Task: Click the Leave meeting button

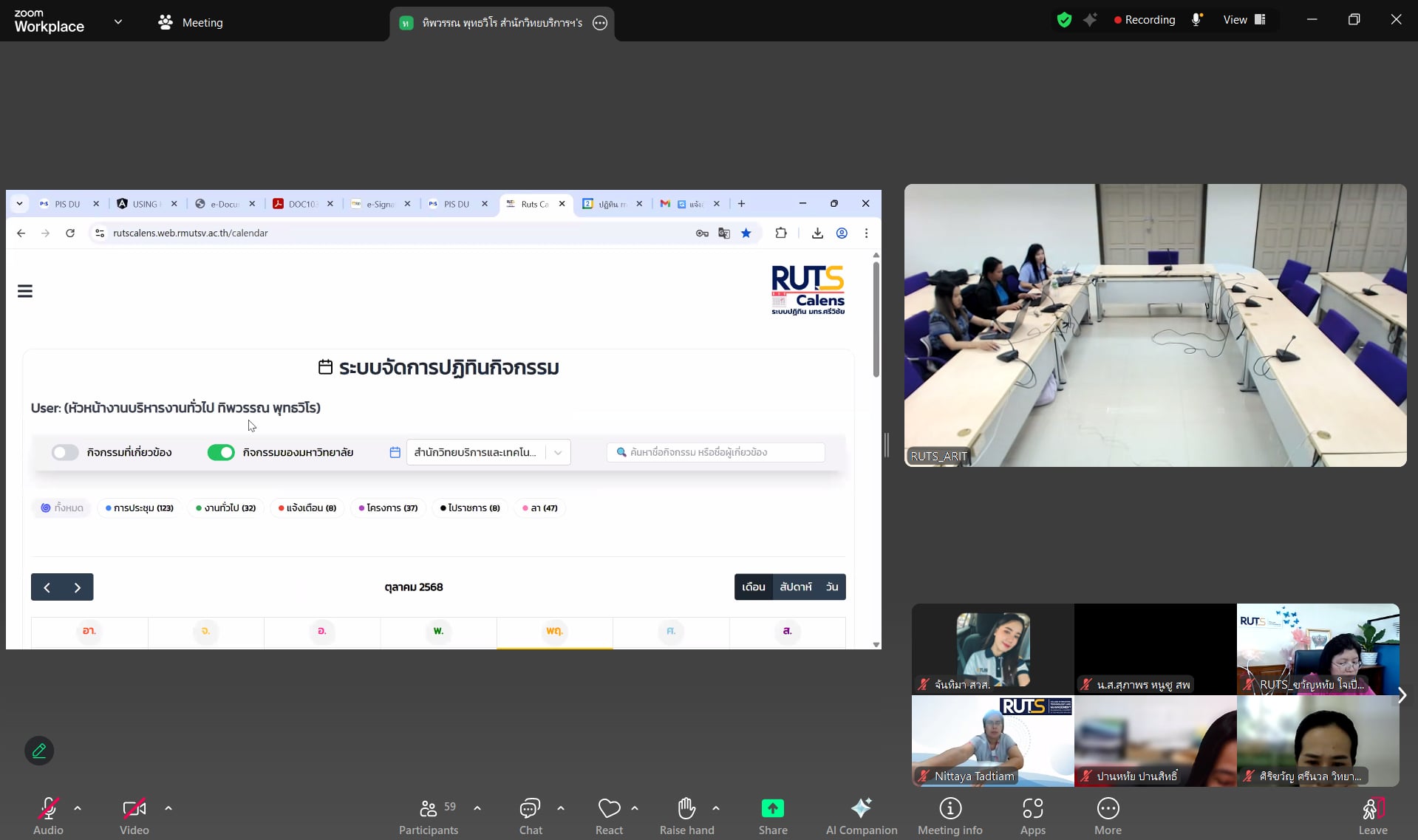Action: coord(1372,814)
